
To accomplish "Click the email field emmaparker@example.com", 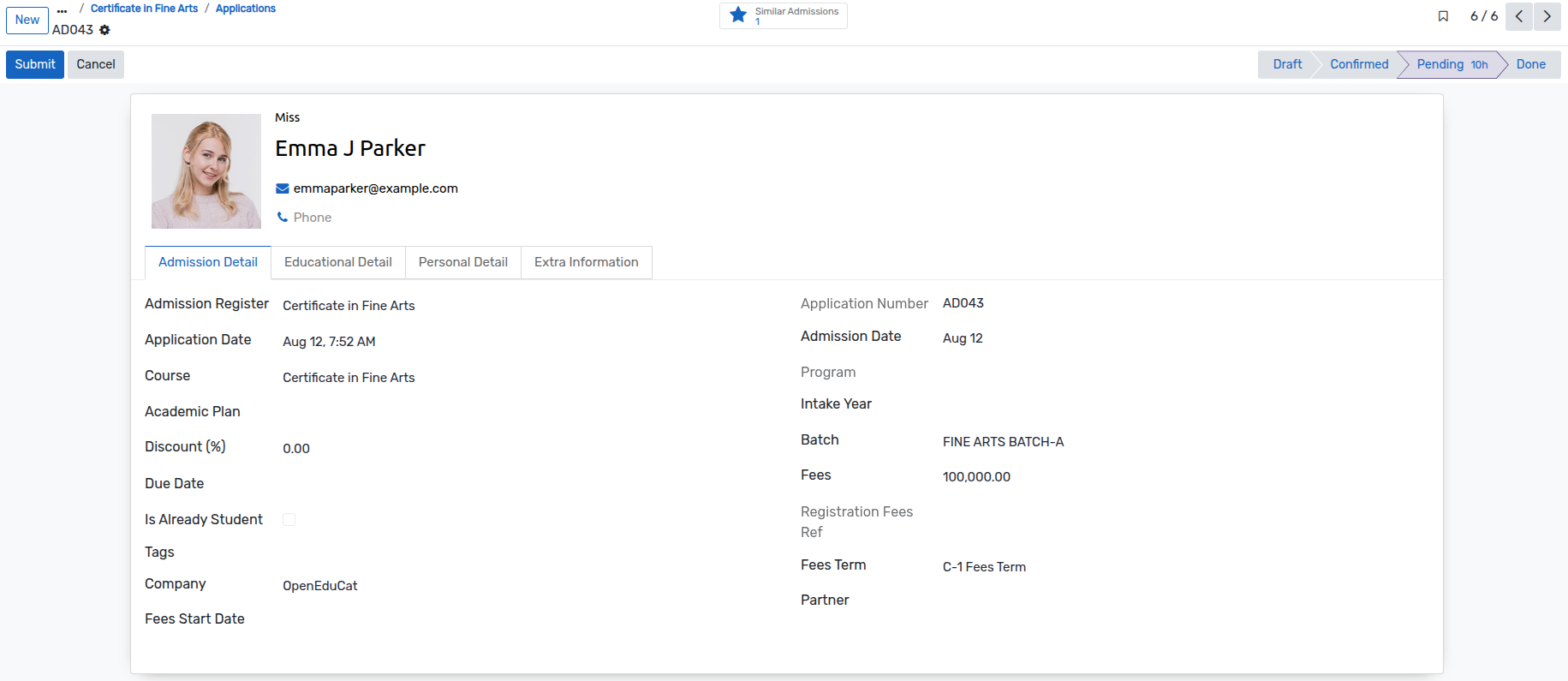I will 376,188.
